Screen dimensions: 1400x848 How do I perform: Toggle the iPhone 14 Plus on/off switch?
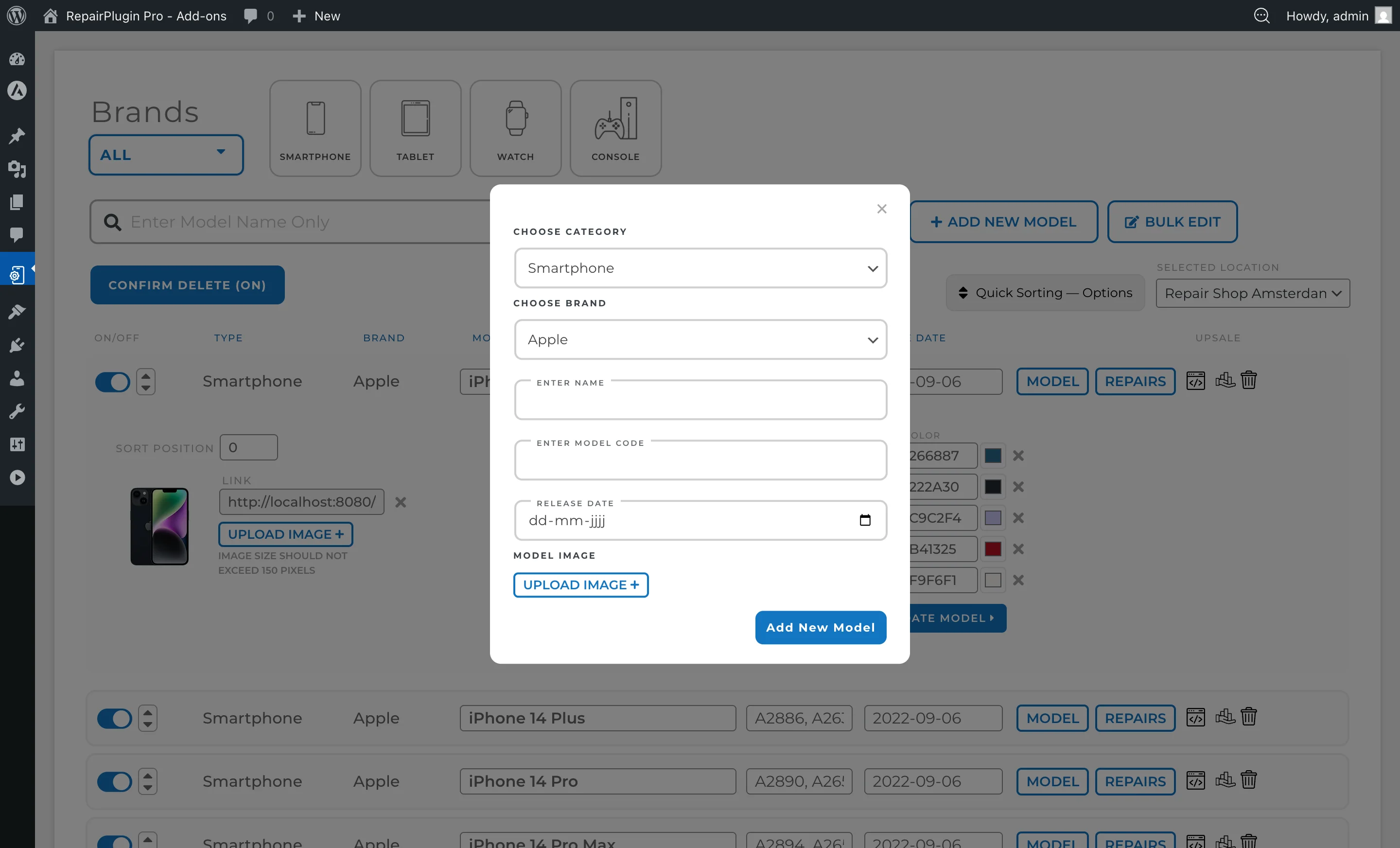click(x=113, y=718)
